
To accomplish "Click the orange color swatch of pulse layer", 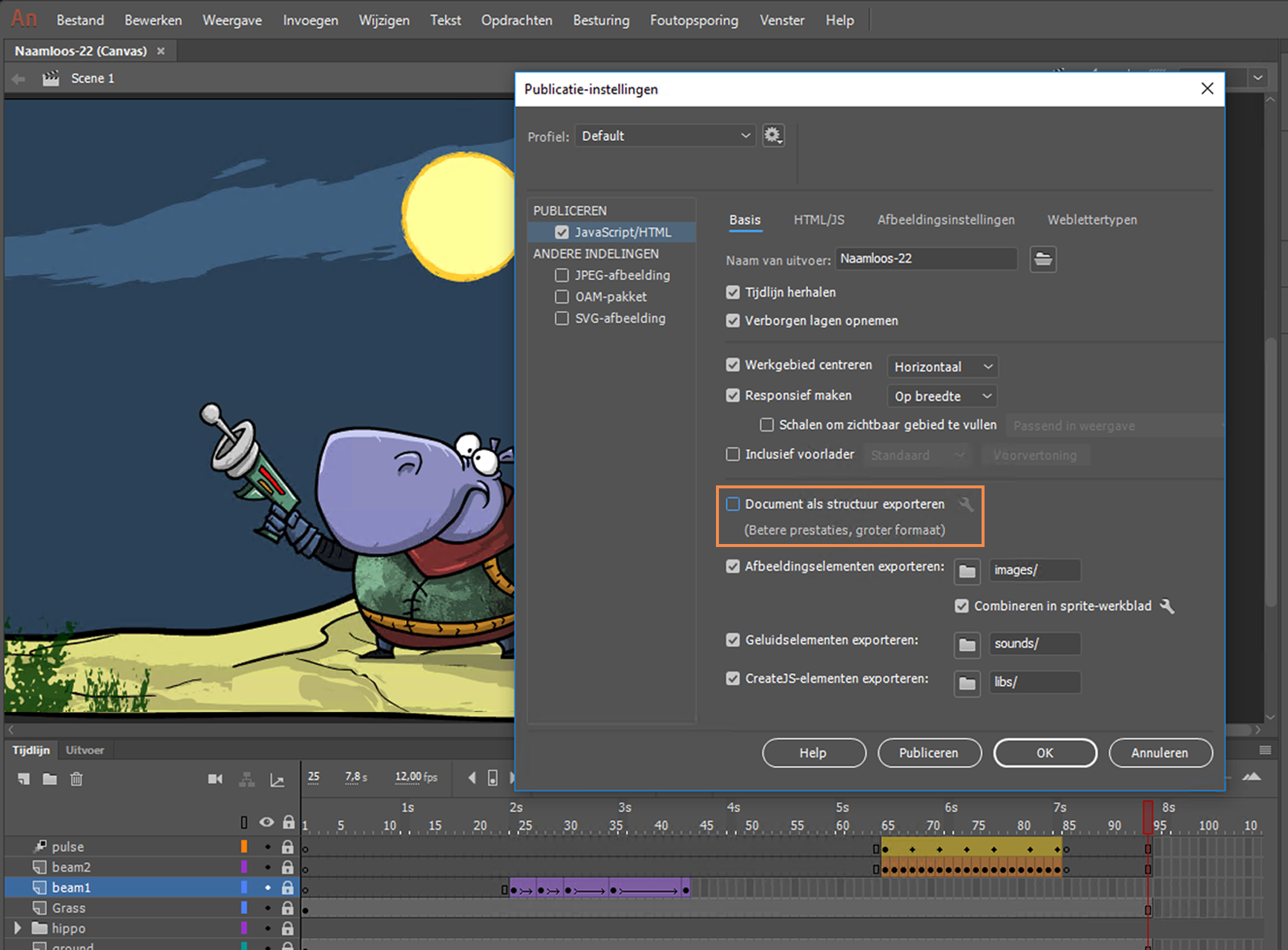I will 243,847.
